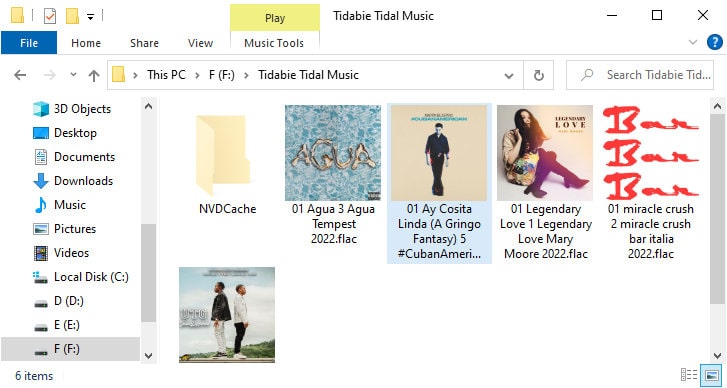Click Tidabie Tidal Music in the address path
This screenshot has height=388, width=727.
click(x=308, y=75)
